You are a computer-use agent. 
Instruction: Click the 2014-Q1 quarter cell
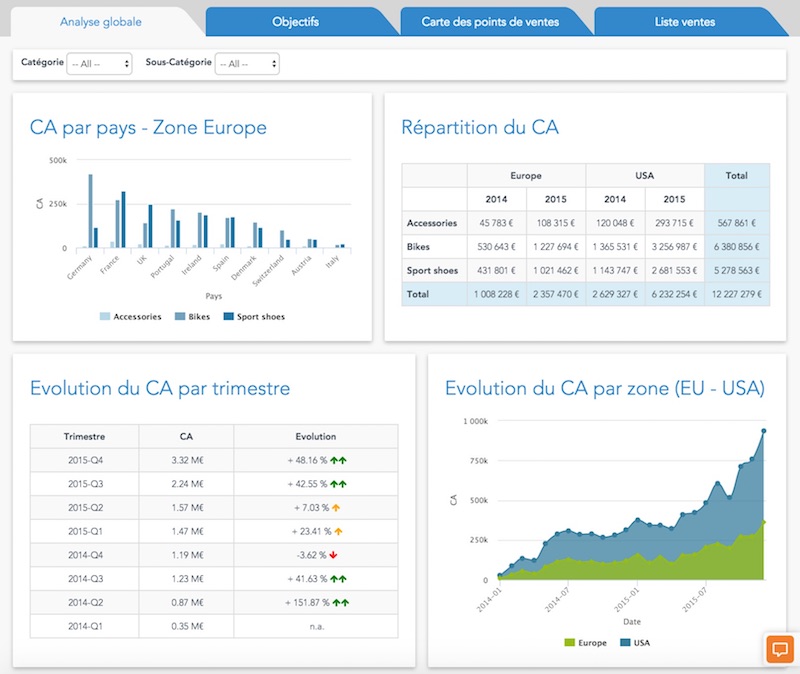click(85, 626)
